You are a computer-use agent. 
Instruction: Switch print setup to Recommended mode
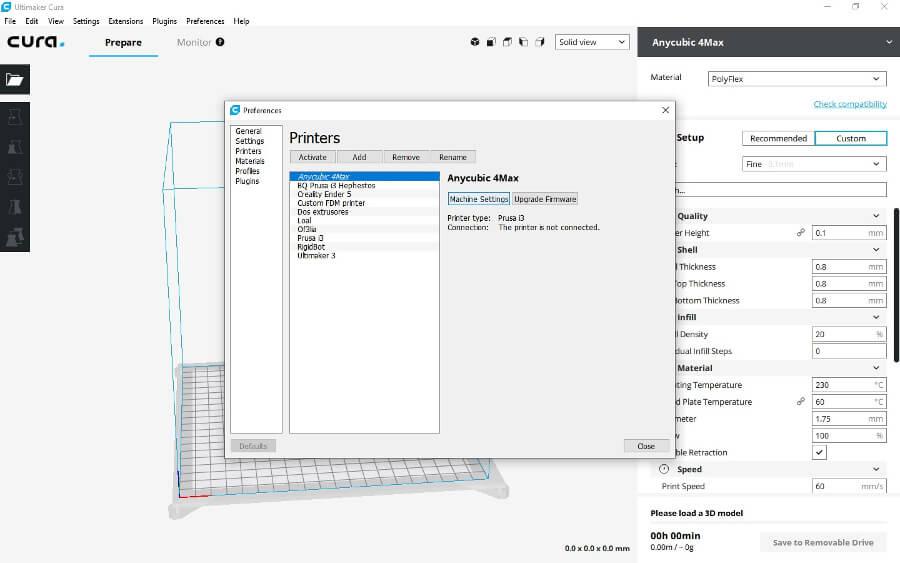tap(777, 138)
